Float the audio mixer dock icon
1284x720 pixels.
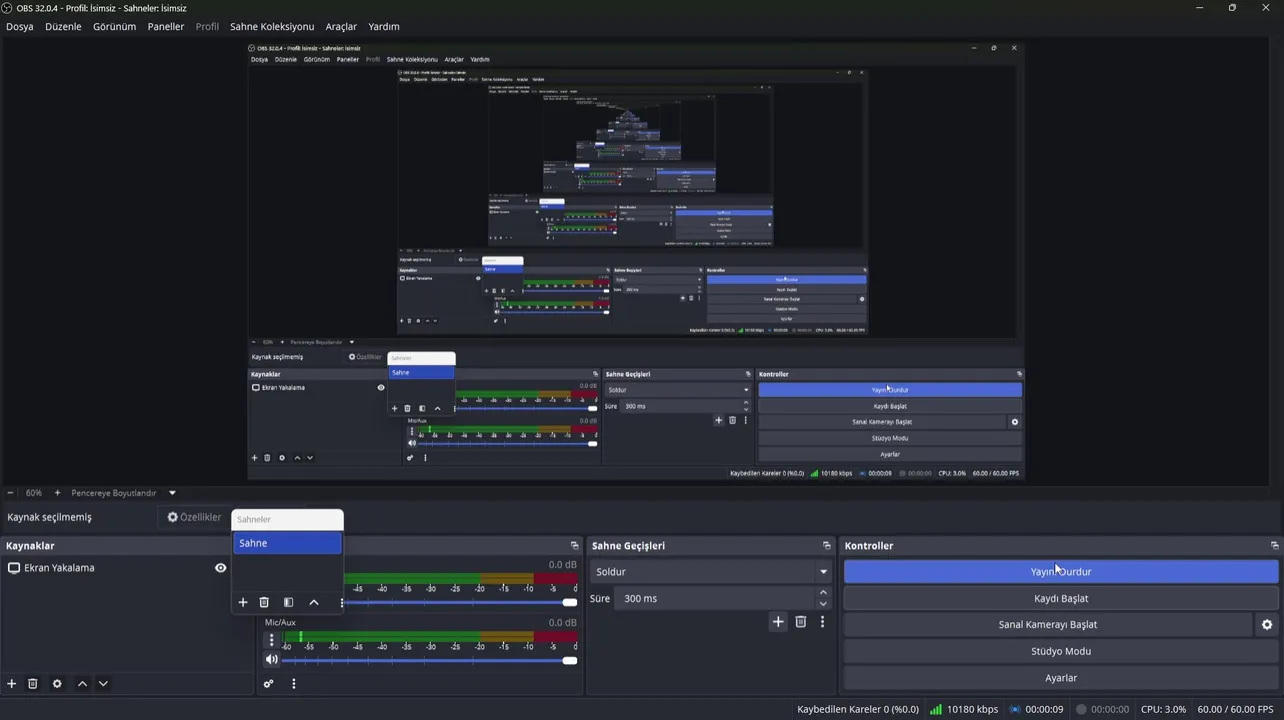574,546
